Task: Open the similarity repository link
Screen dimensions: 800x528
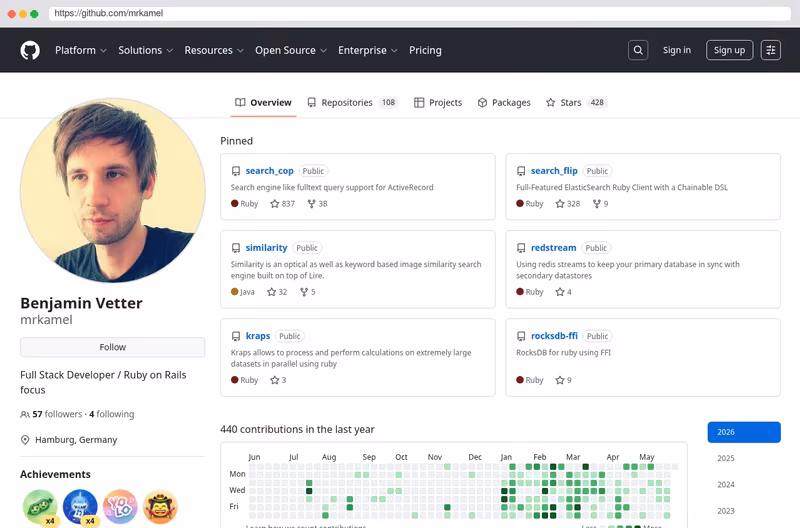Action: 266,248
